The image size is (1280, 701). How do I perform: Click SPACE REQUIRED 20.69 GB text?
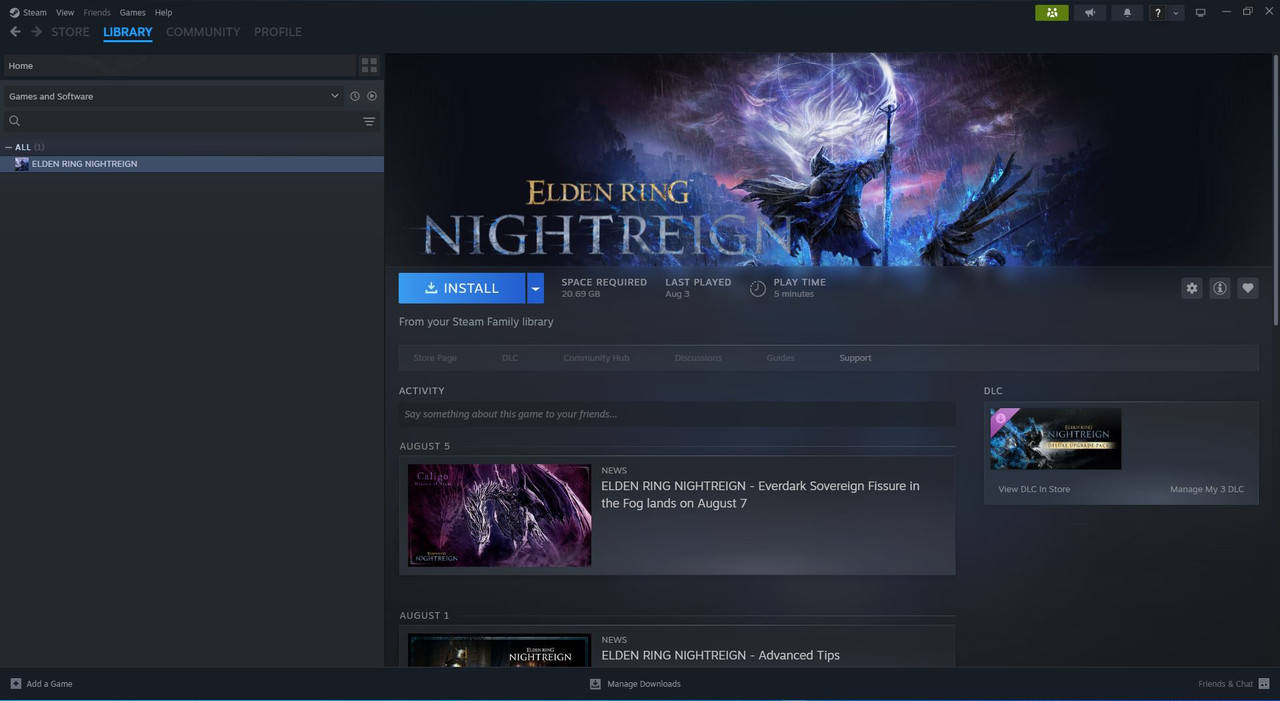pos(603,288)
